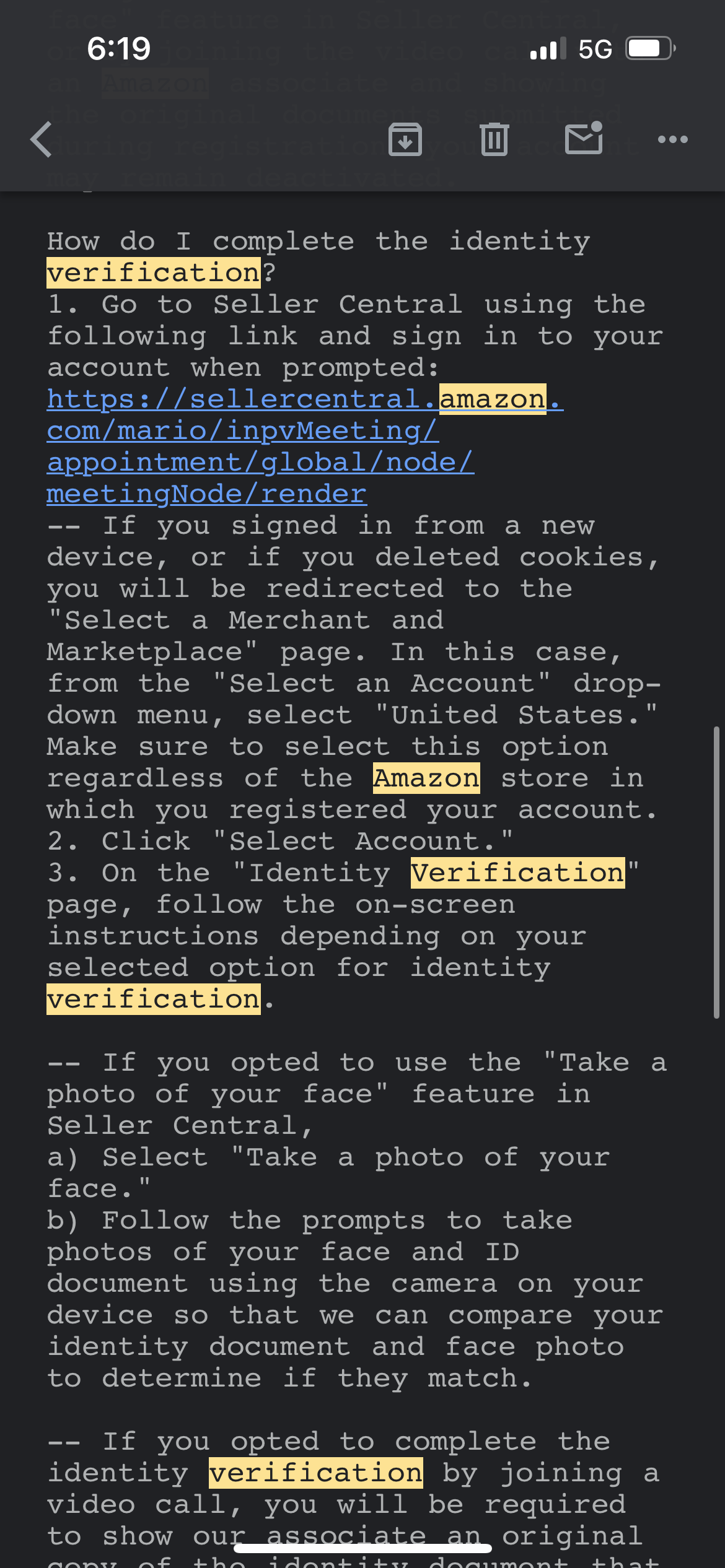
Task: Delete the email using the trash icon
Action: click(x=494, y=139)
